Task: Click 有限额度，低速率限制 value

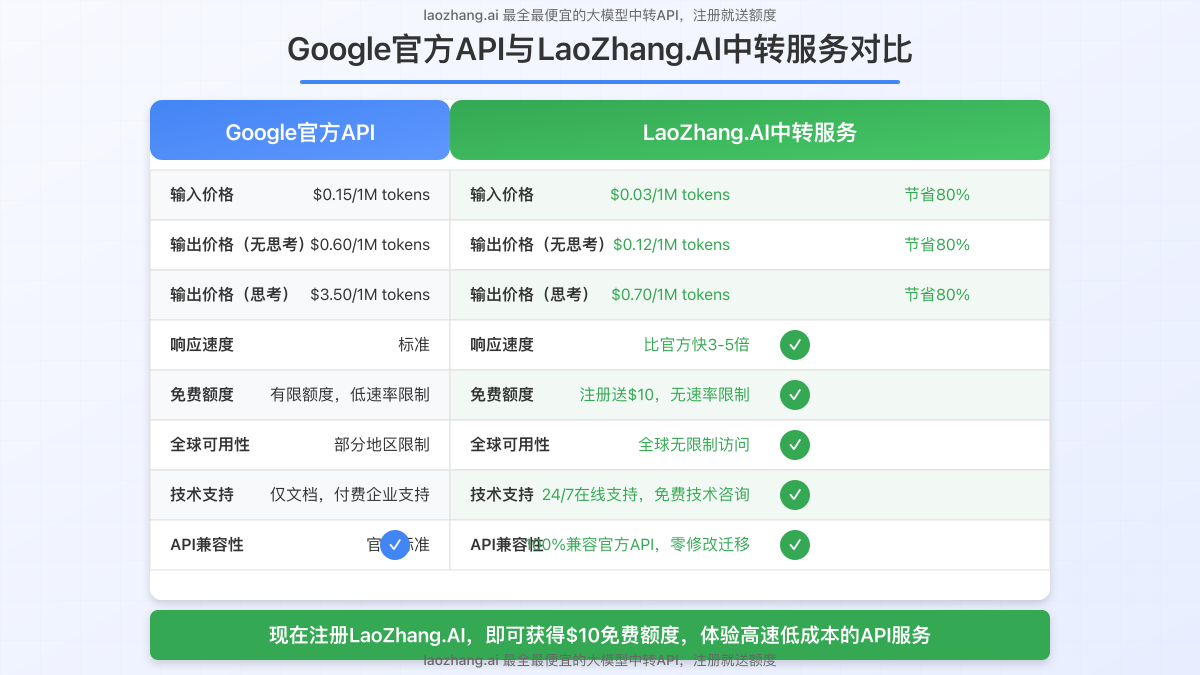Action: (x=350, y=395)
